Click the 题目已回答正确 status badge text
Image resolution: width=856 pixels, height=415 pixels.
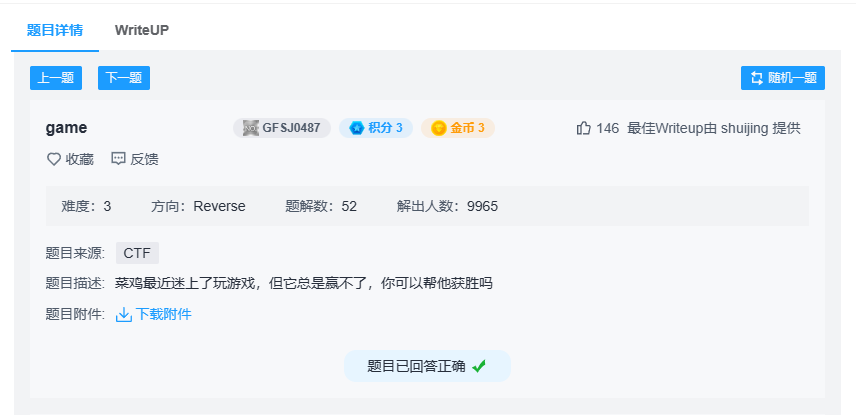[x=416, y=366]
